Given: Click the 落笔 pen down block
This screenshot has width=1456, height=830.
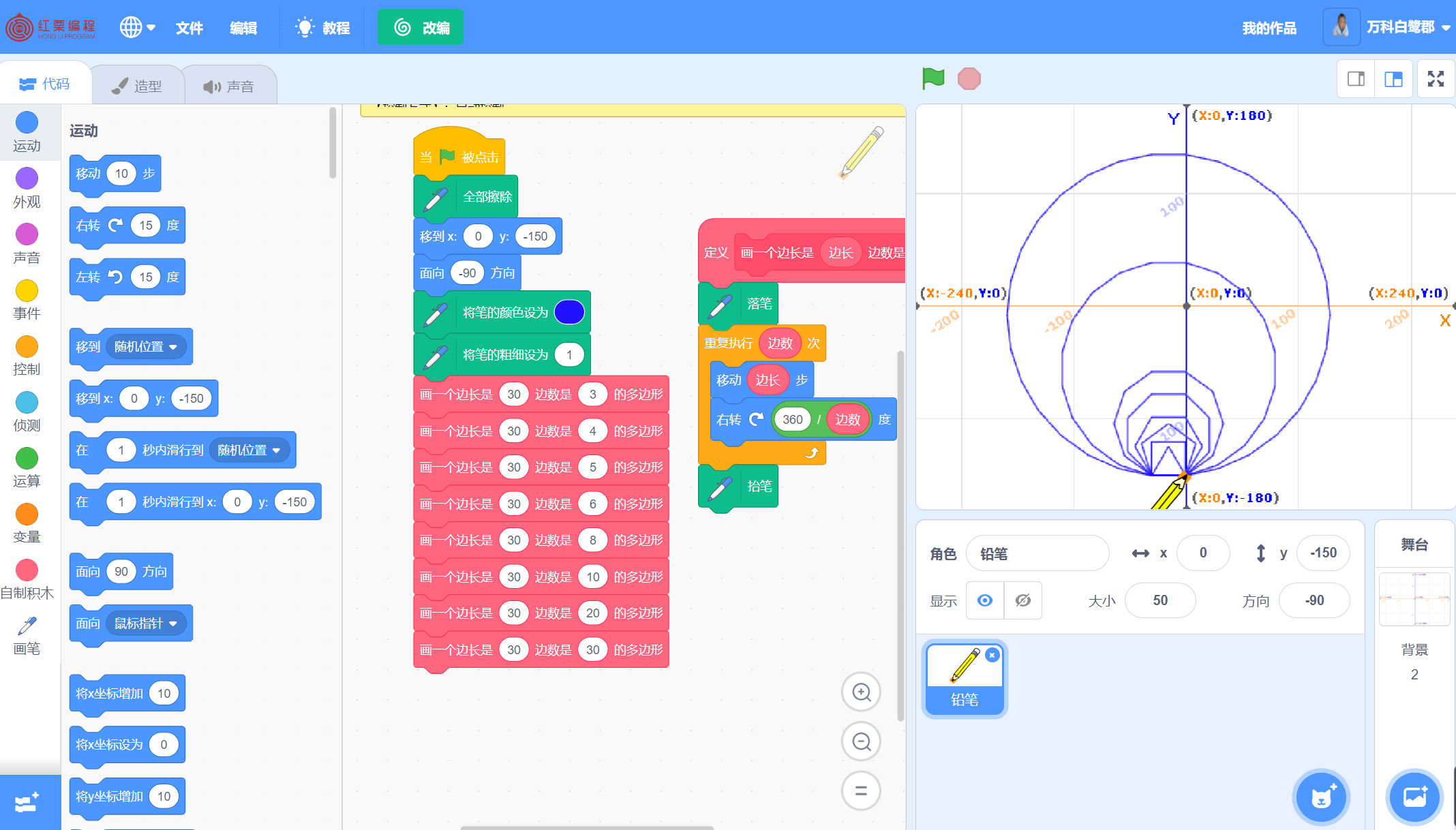Looking at the screenshot, I should (738, 303).
